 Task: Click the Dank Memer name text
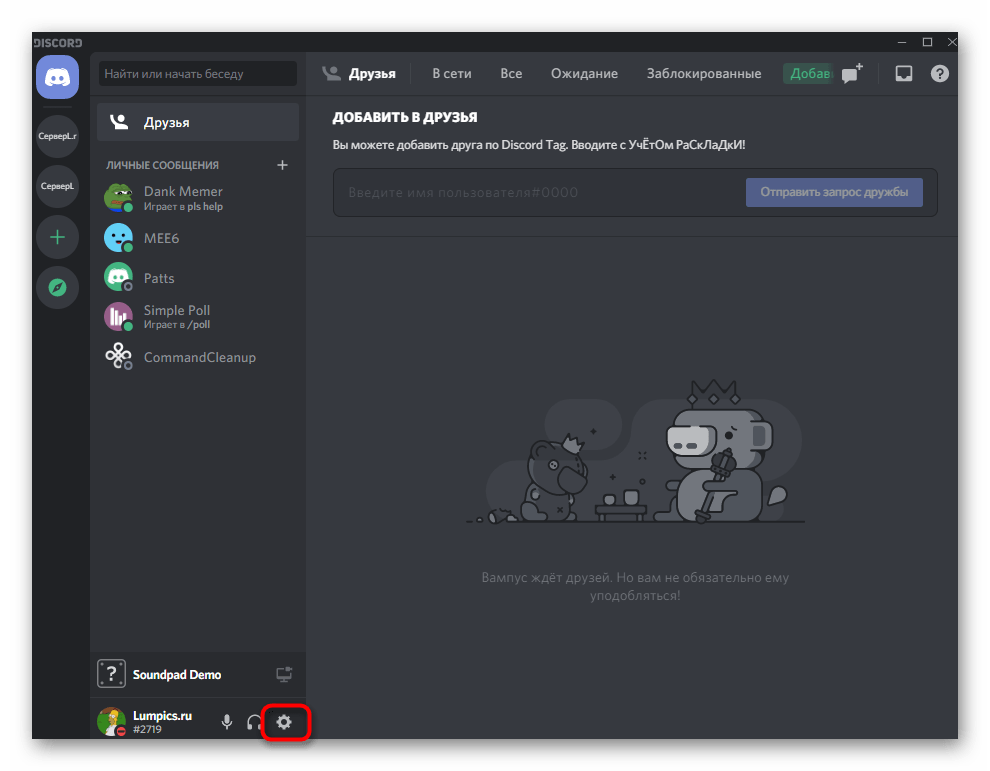tap(183, 191)
